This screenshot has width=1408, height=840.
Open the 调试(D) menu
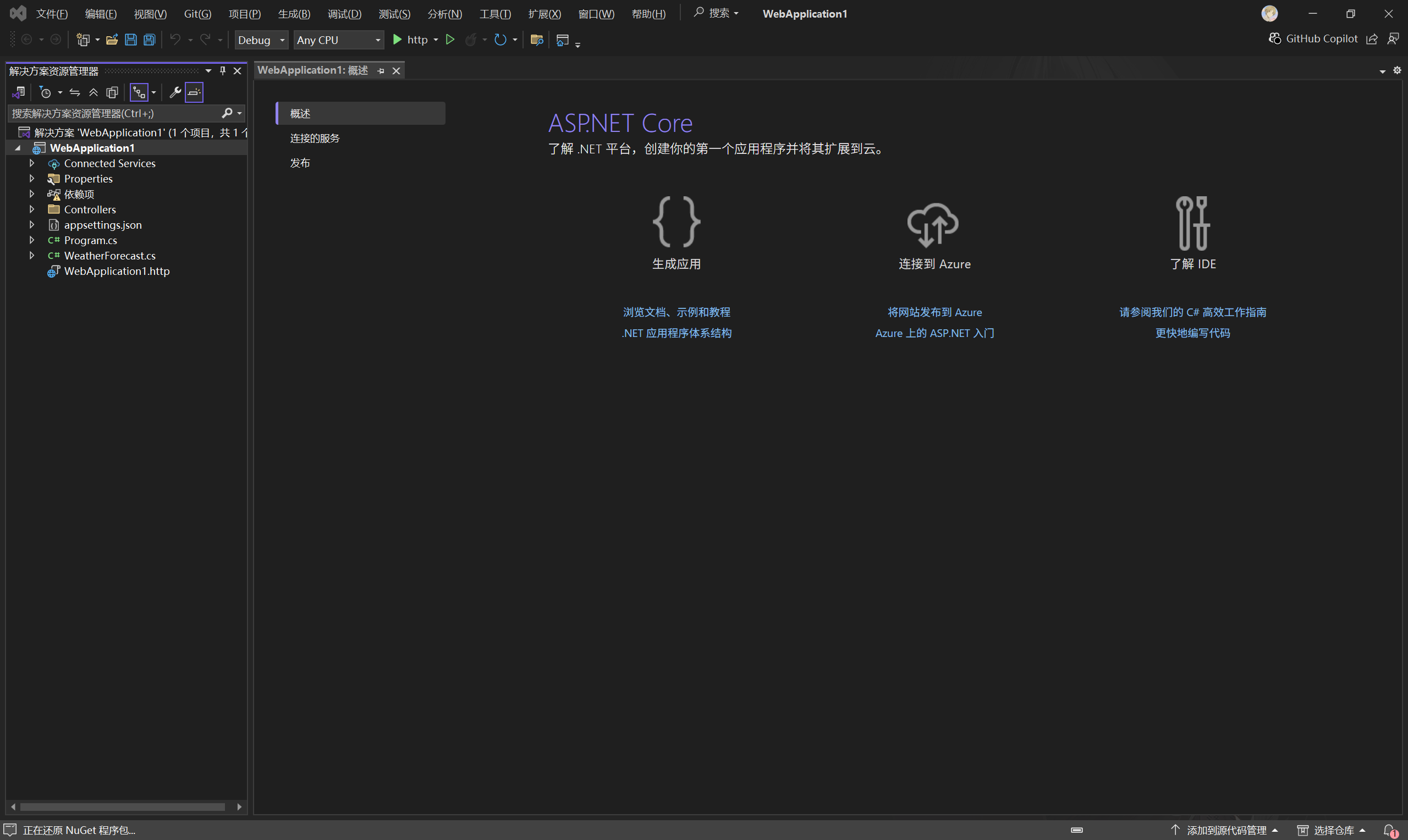[x=344, y=14]
